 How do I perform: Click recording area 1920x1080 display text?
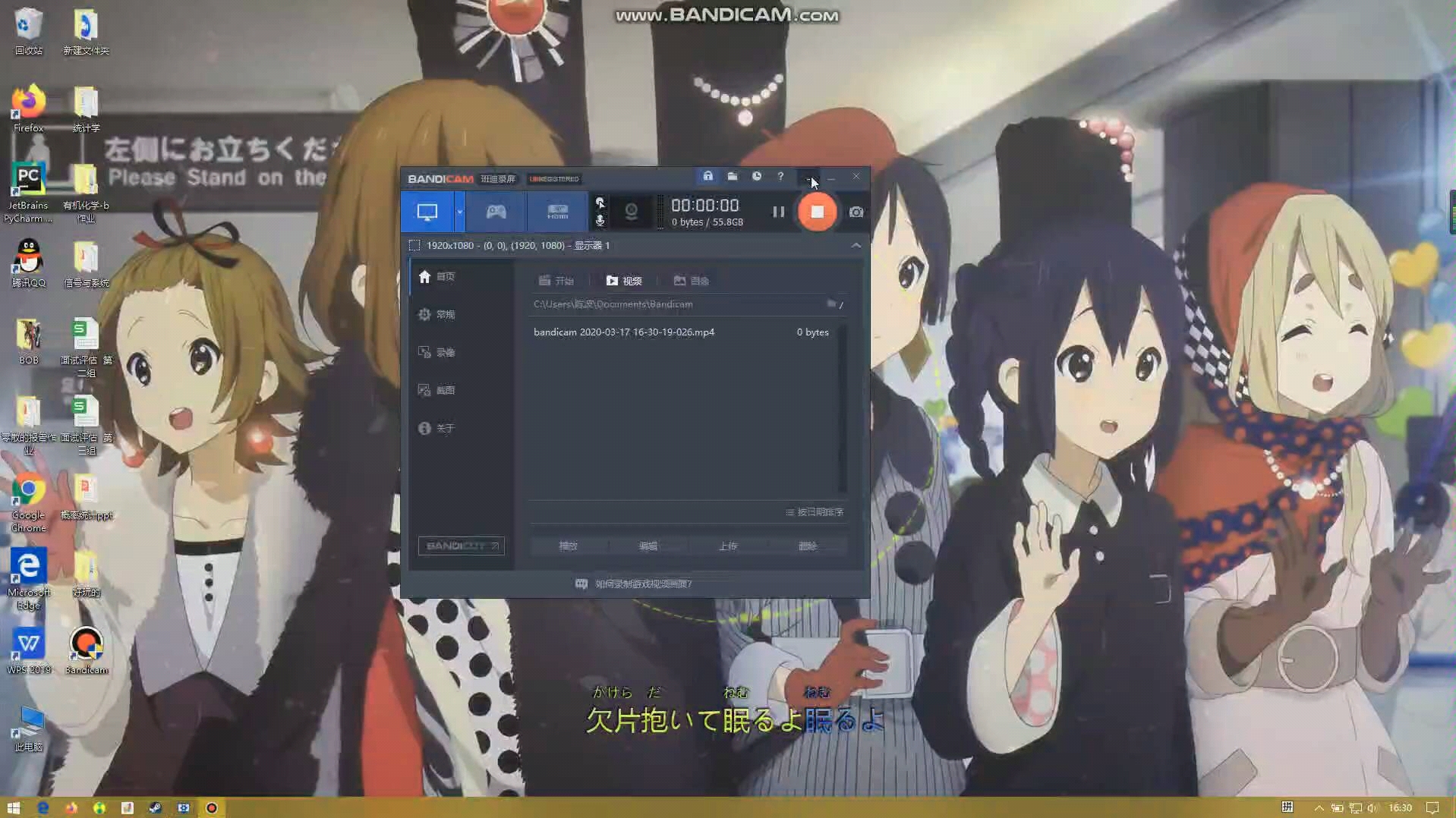518,245
